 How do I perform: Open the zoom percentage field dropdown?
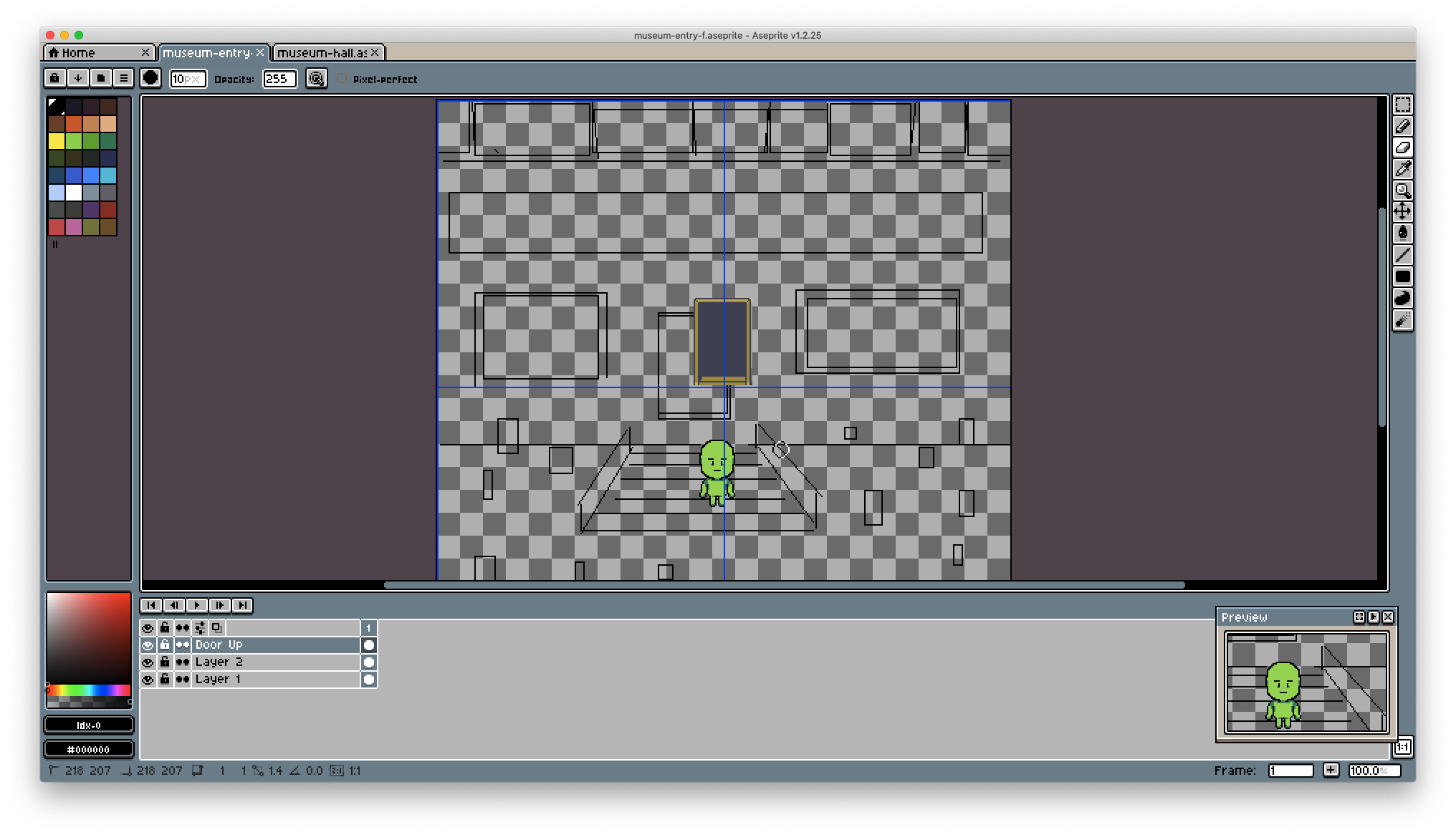(1374, 771)
